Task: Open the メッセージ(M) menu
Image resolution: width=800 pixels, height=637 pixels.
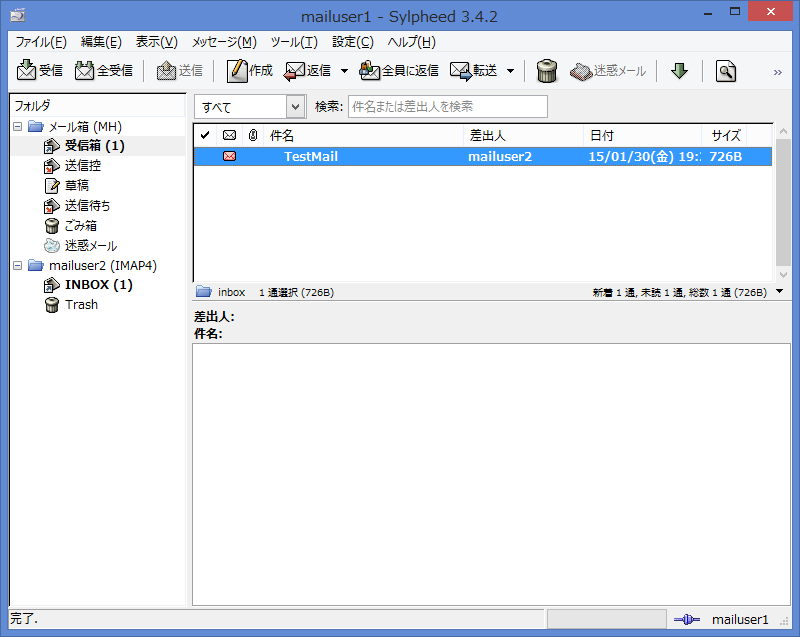Action: coord(224,42)
